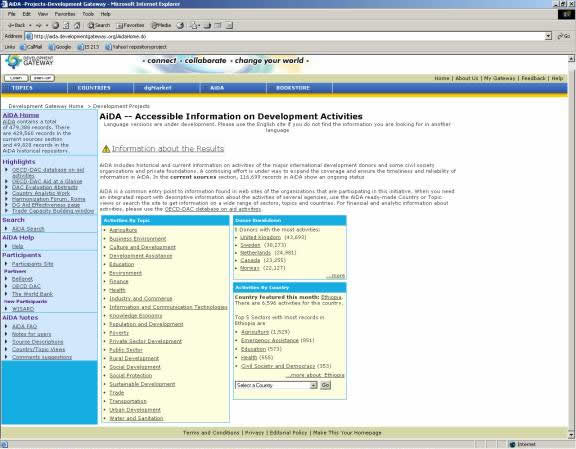Open the Make This Your Homepage footer link
This screenshot has width=576, height=449.
point(347,433)
